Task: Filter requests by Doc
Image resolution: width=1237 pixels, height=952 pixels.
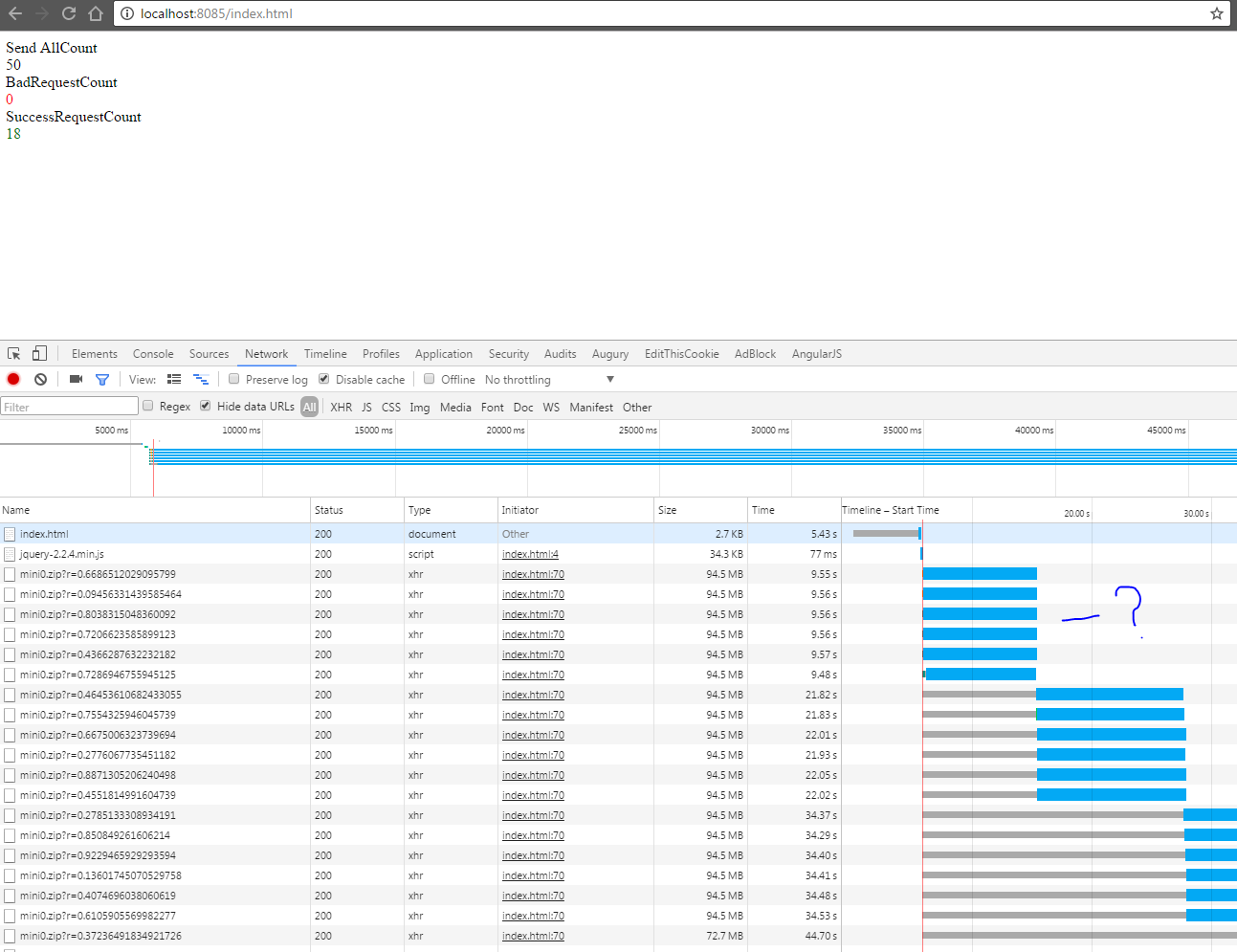Action: point(523,407)
